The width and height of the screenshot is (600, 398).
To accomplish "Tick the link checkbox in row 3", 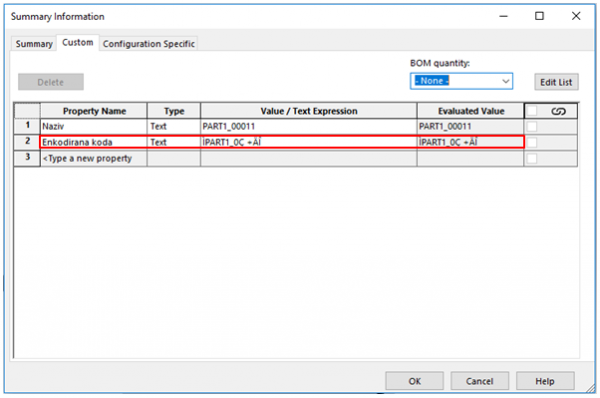I will [x=532, y=158].
